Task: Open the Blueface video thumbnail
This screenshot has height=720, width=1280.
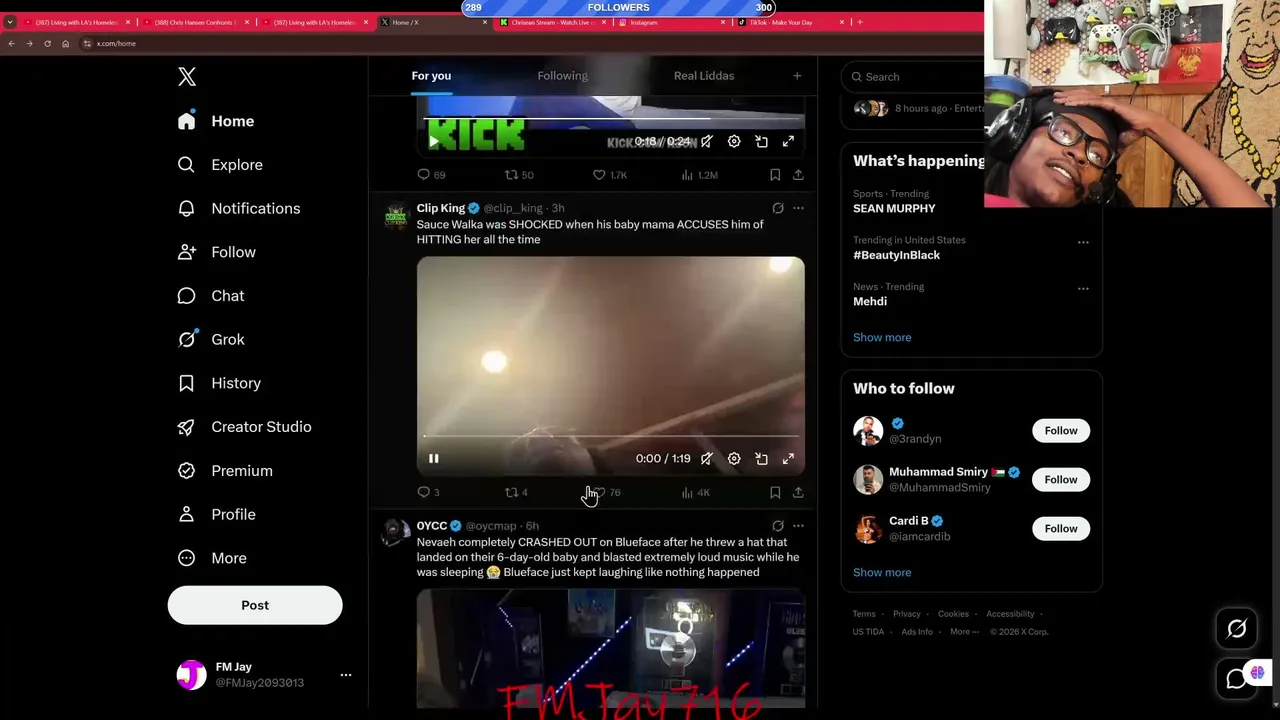Action: [610, 648]
